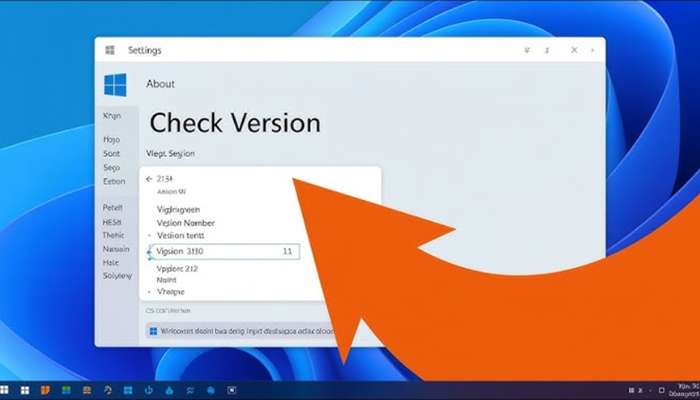Click the restore control in Settings title bar
This screenshot has width=700, height=400.
[547, 50]
